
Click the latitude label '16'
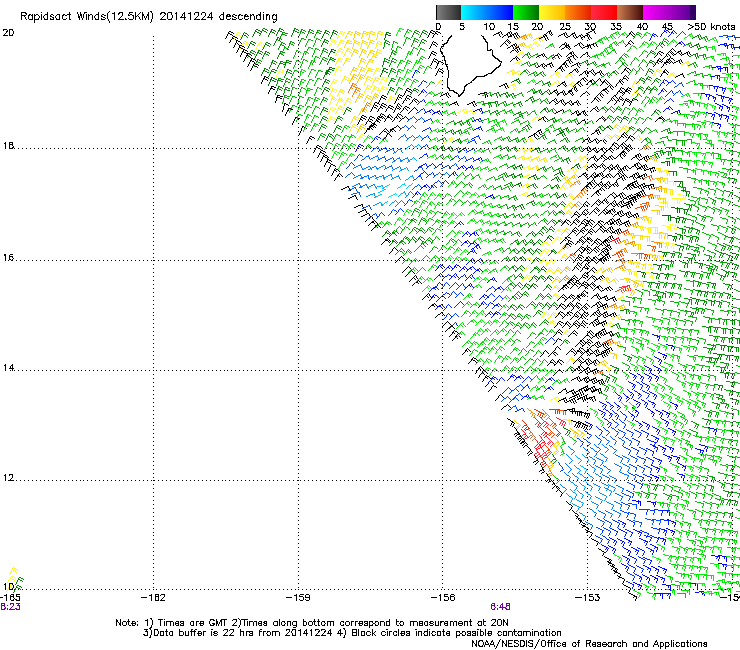(8, 257)
